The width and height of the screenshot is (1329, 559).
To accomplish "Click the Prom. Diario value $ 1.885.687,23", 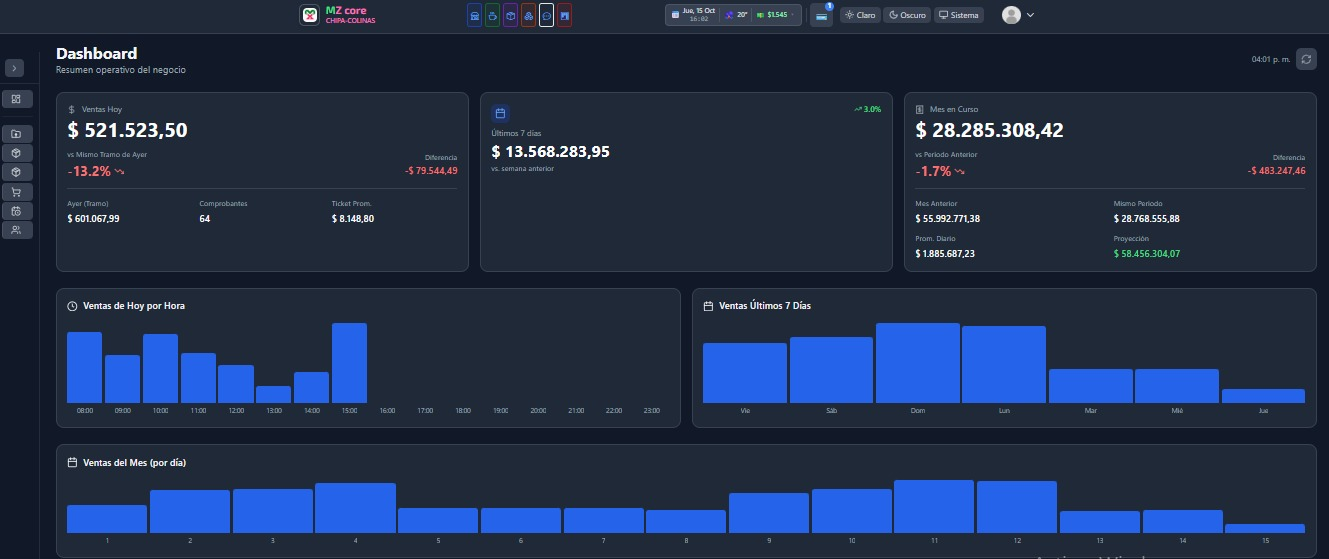I will point(945,254).
